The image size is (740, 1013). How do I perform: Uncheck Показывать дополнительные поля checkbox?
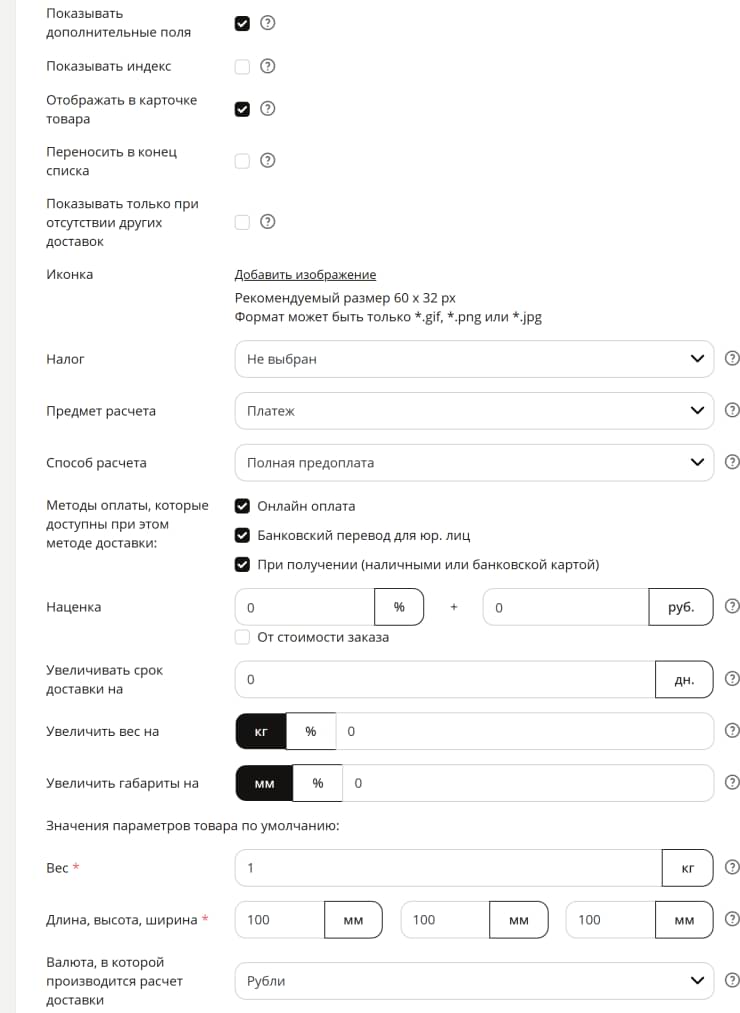242,23
